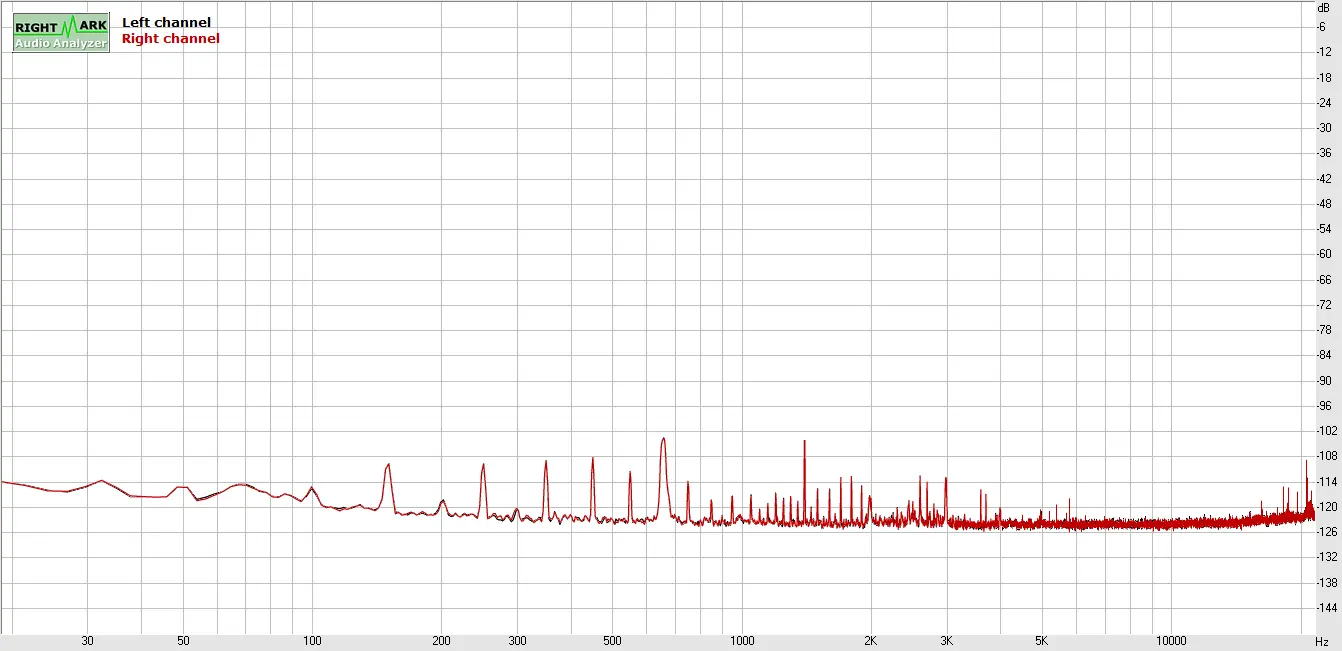1342x651 pixels.
Task: Click the 30 Hz frequency axis label
Action: pos(87,641)
